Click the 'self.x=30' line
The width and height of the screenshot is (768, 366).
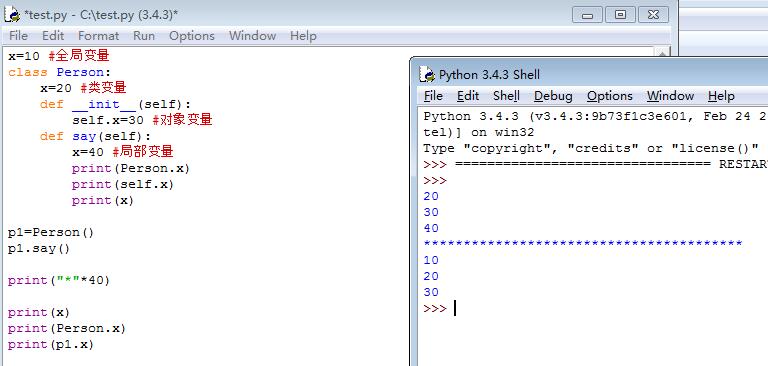click(x=142, y=120)
